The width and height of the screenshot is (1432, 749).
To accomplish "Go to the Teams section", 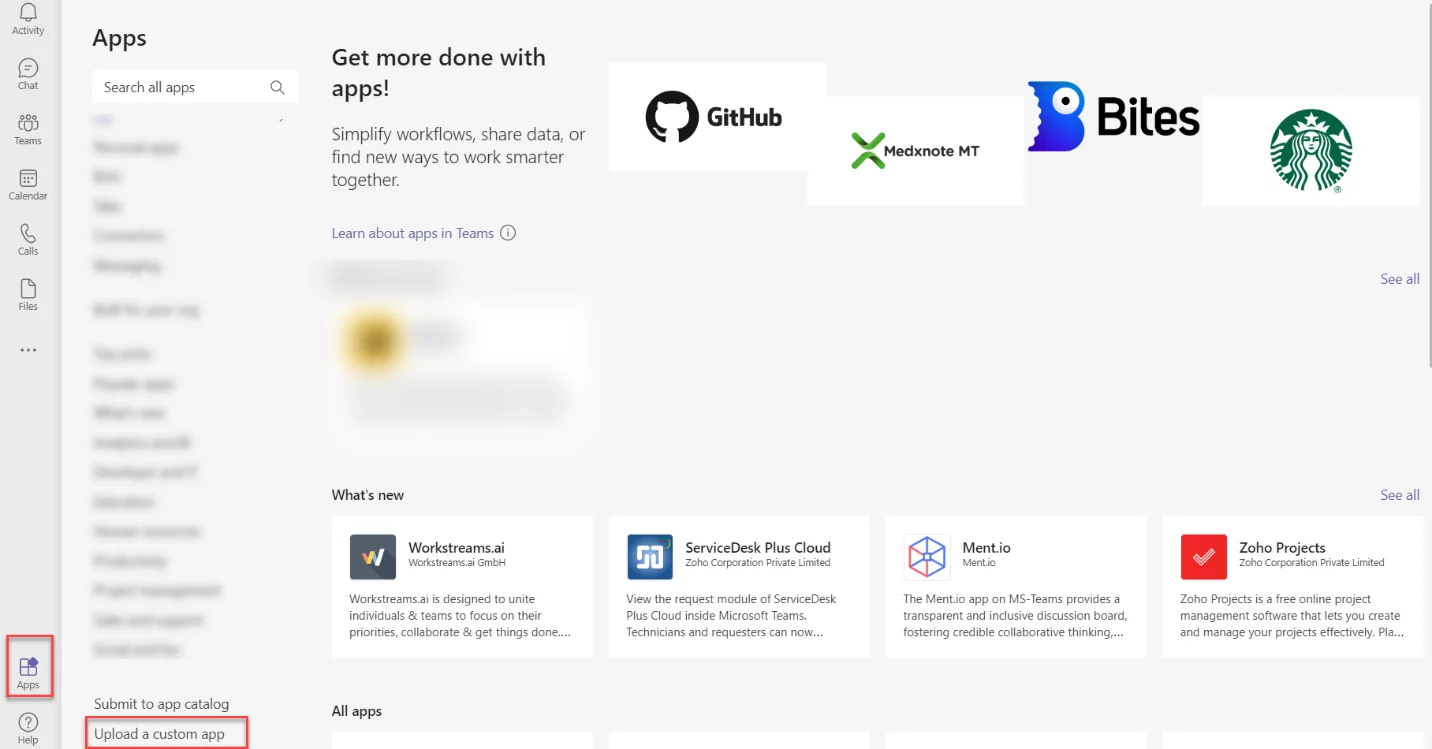I will 28,129.
